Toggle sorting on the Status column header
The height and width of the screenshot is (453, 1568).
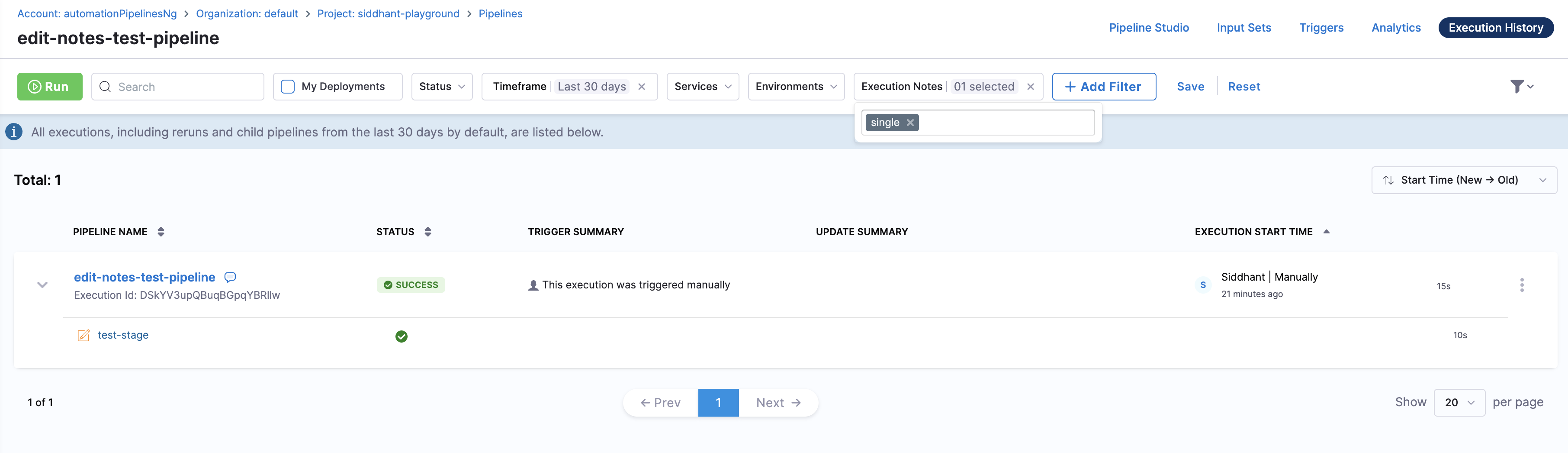(x=427, y=231)
